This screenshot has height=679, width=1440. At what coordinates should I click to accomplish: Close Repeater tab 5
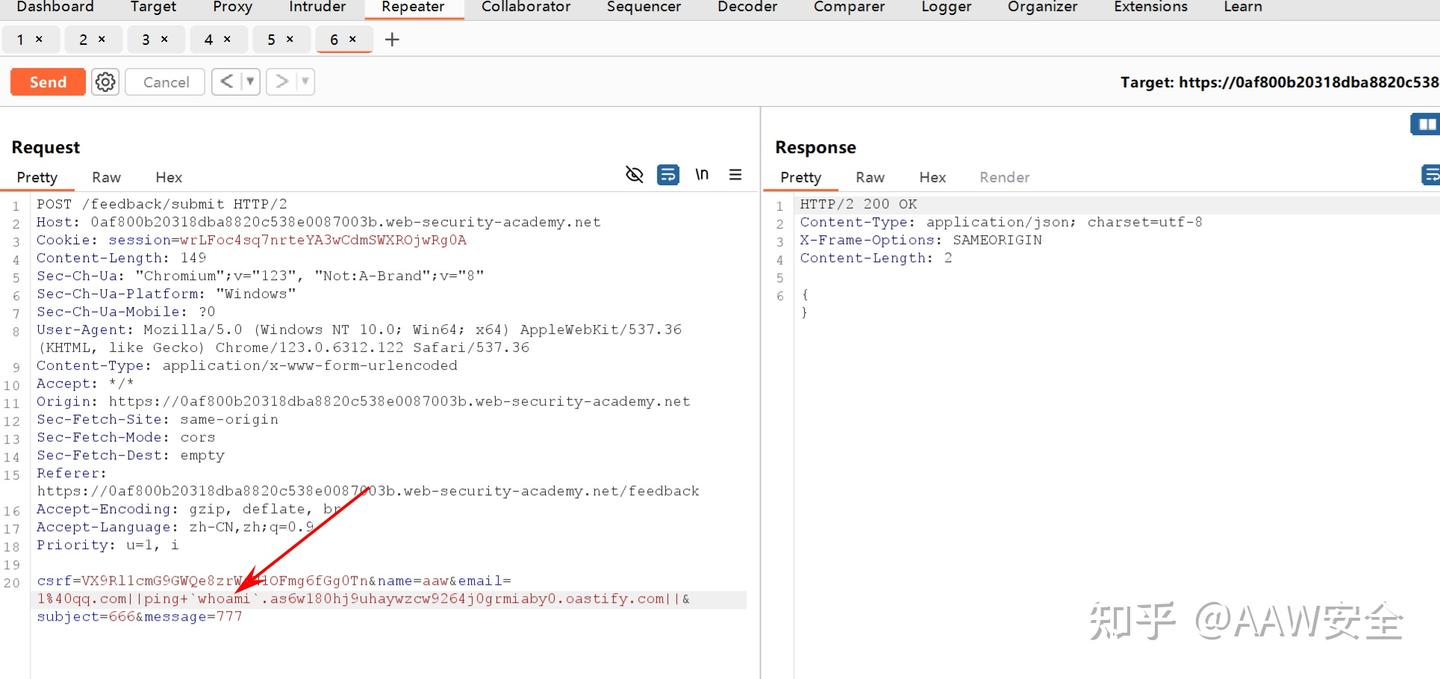[x=290, y=40]
